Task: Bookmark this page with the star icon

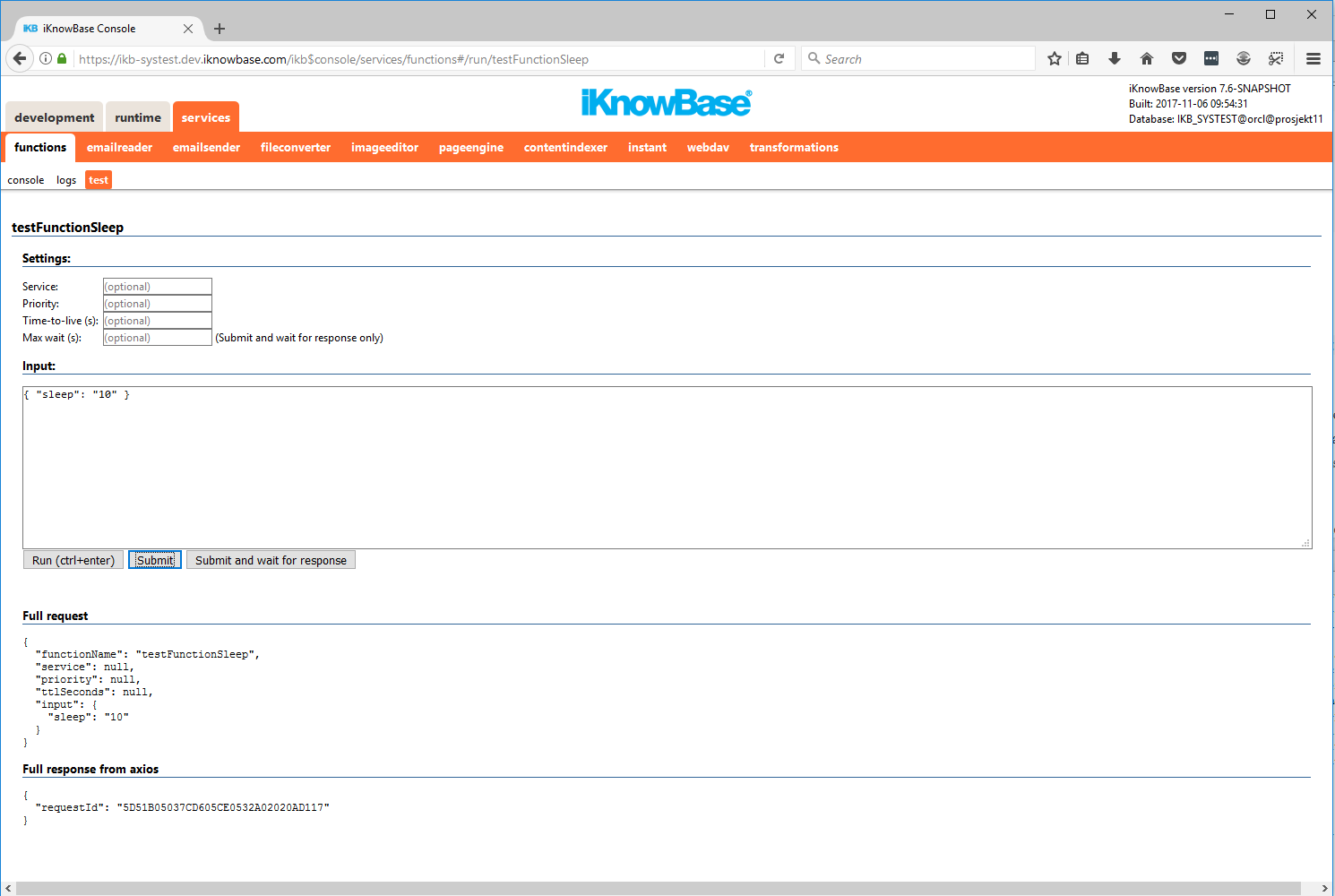Action: pyautogui.click(x=1055, y=58)
